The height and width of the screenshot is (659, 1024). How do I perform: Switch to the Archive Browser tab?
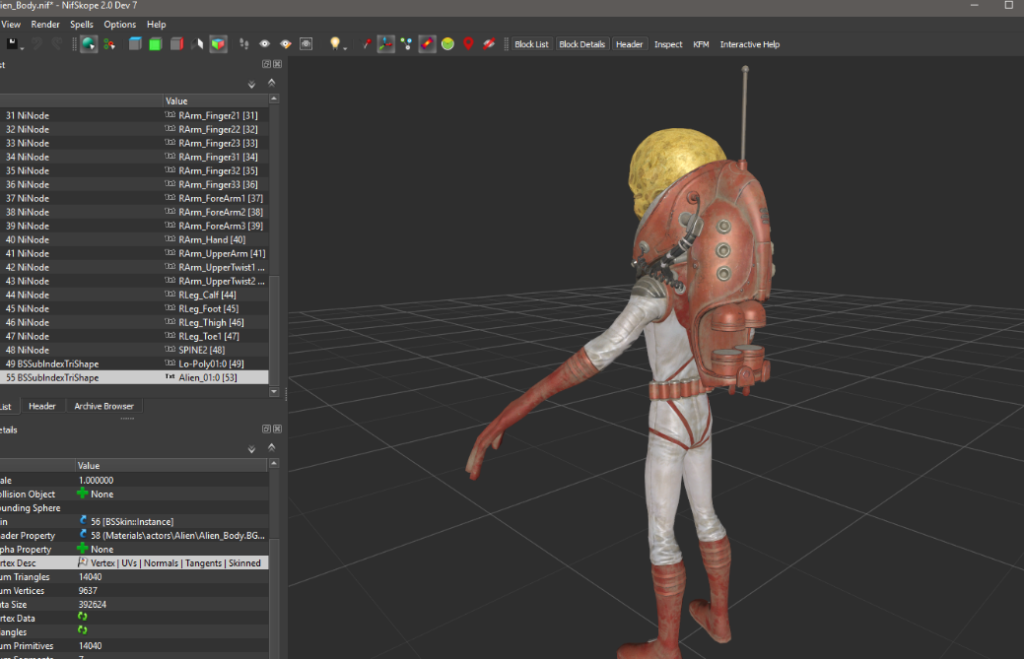(104, 406)
